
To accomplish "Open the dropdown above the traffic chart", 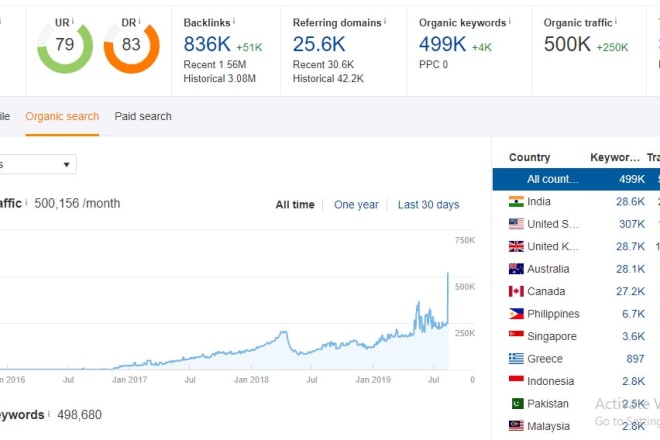I will point(38,164).
